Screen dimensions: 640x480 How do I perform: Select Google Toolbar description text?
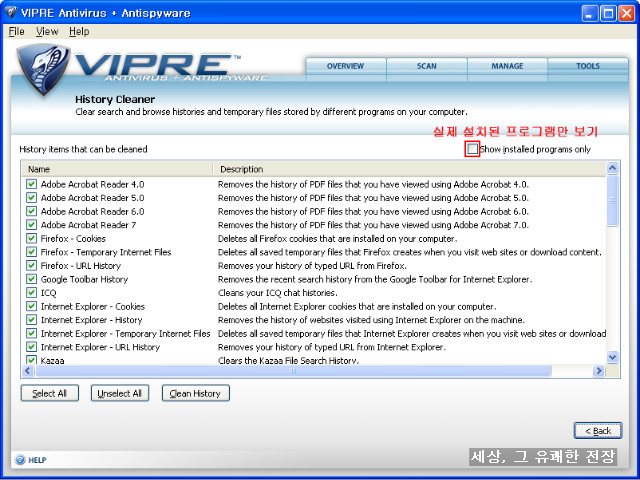tap(375, 279)
